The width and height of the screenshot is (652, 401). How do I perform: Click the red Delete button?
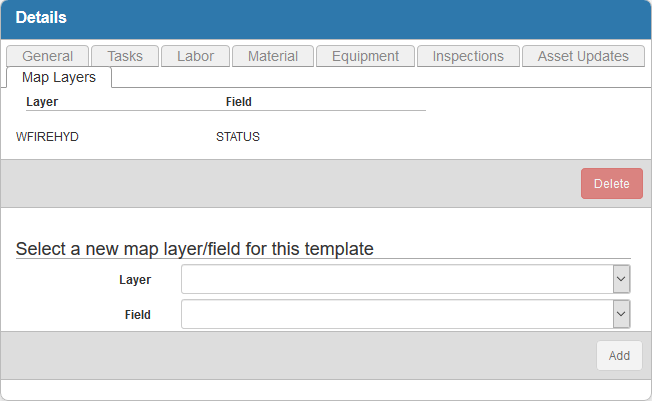611,183
